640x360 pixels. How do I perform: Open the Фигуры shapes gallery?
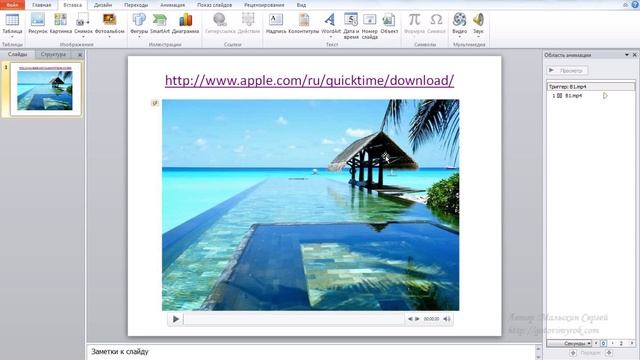pos(139,20)
